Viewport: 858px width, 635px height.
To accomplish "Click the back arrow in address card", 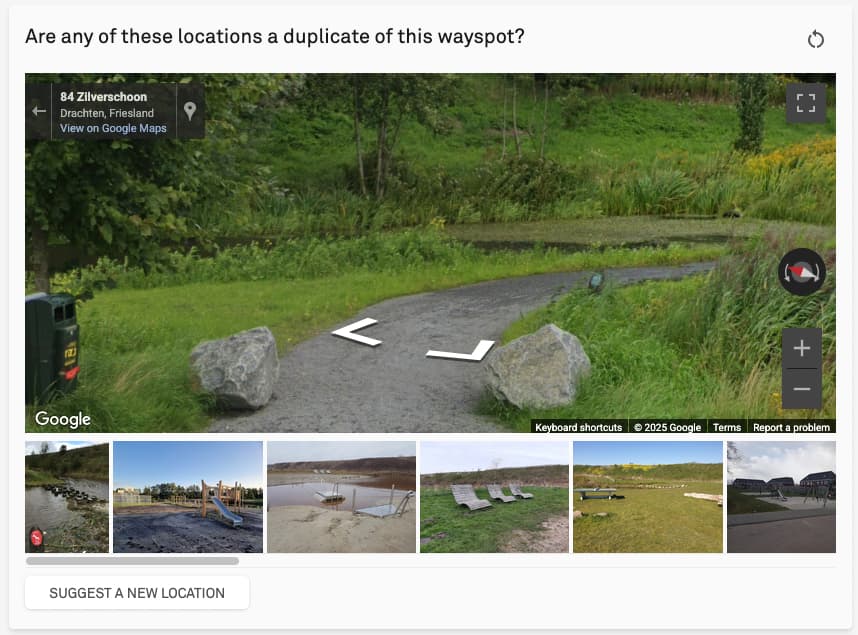I will [39, 111].
